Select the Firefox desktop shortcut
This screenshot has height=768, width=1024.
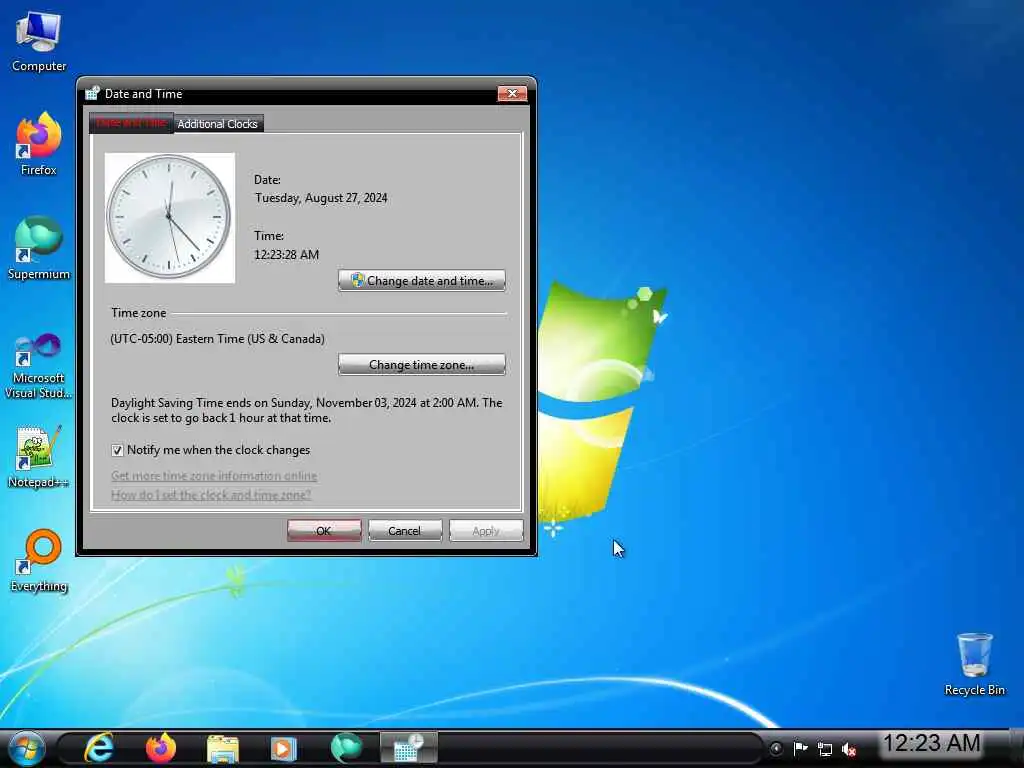pos(39,144)
